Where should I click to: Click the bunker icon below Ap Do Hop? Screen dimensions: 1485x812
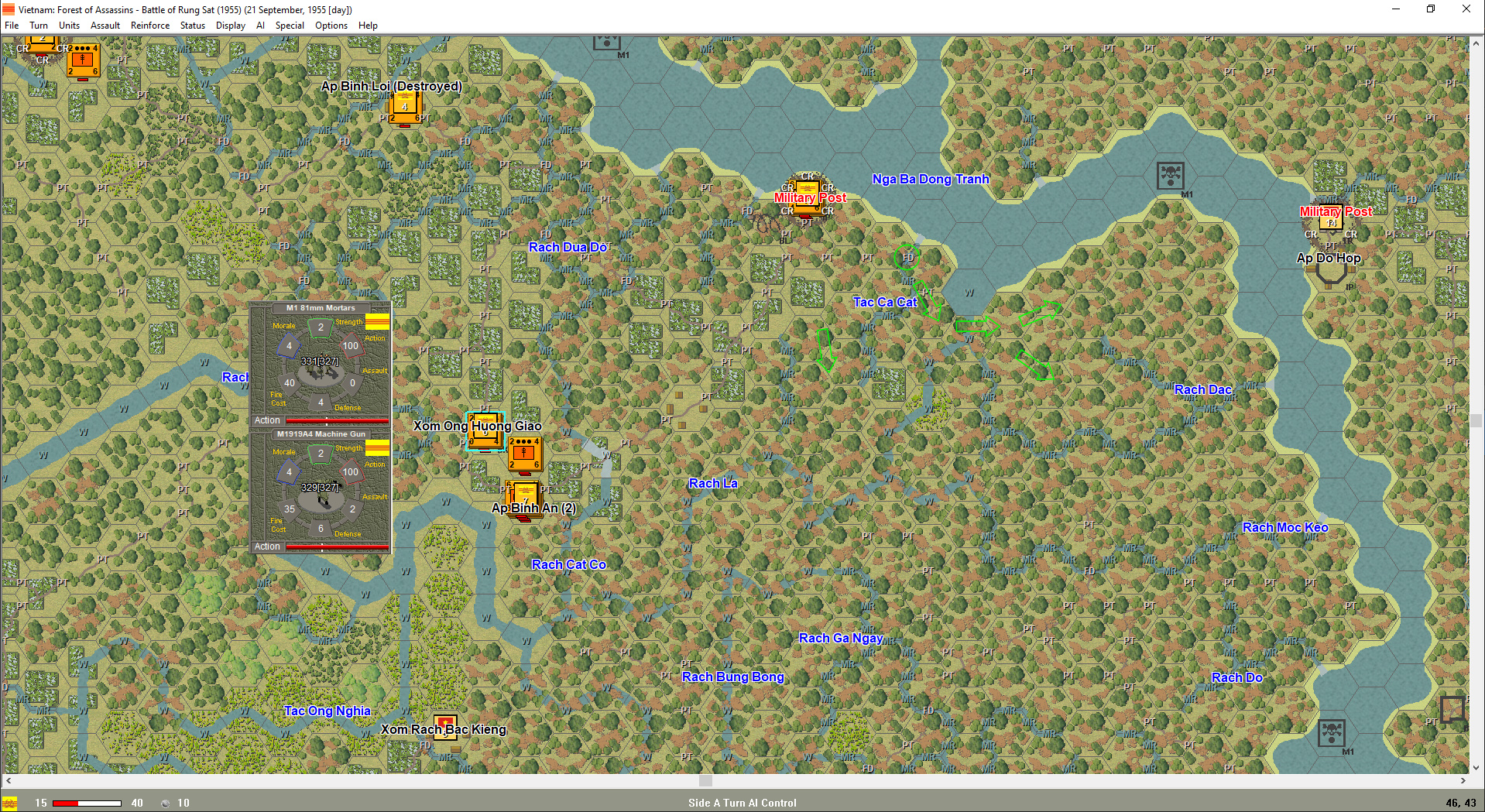click(1331, 273)
